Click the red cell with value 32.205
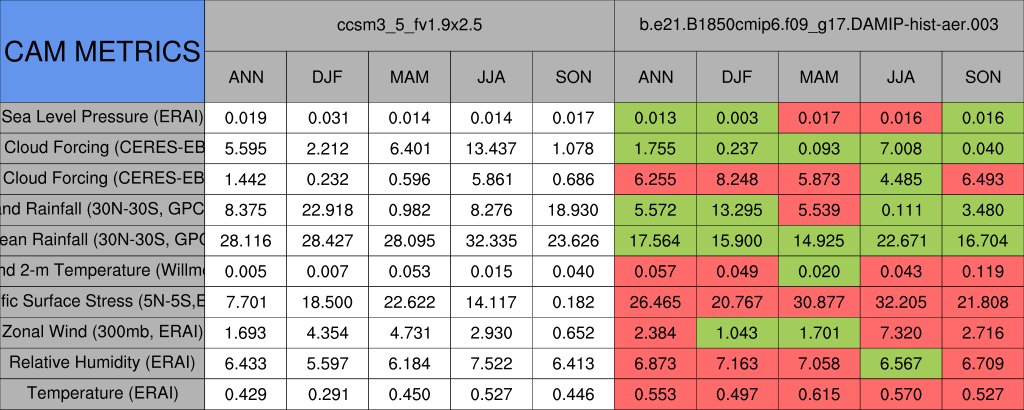This screenshot has height=410, width=1024. tap(901, 301)
